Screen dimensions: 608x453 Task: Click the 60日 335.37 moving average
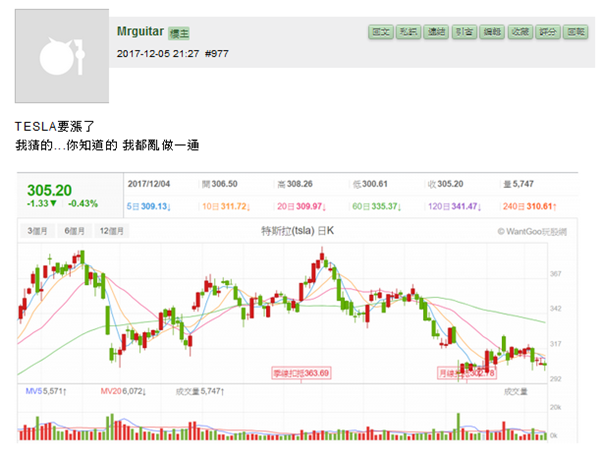(x=377, y=206)
